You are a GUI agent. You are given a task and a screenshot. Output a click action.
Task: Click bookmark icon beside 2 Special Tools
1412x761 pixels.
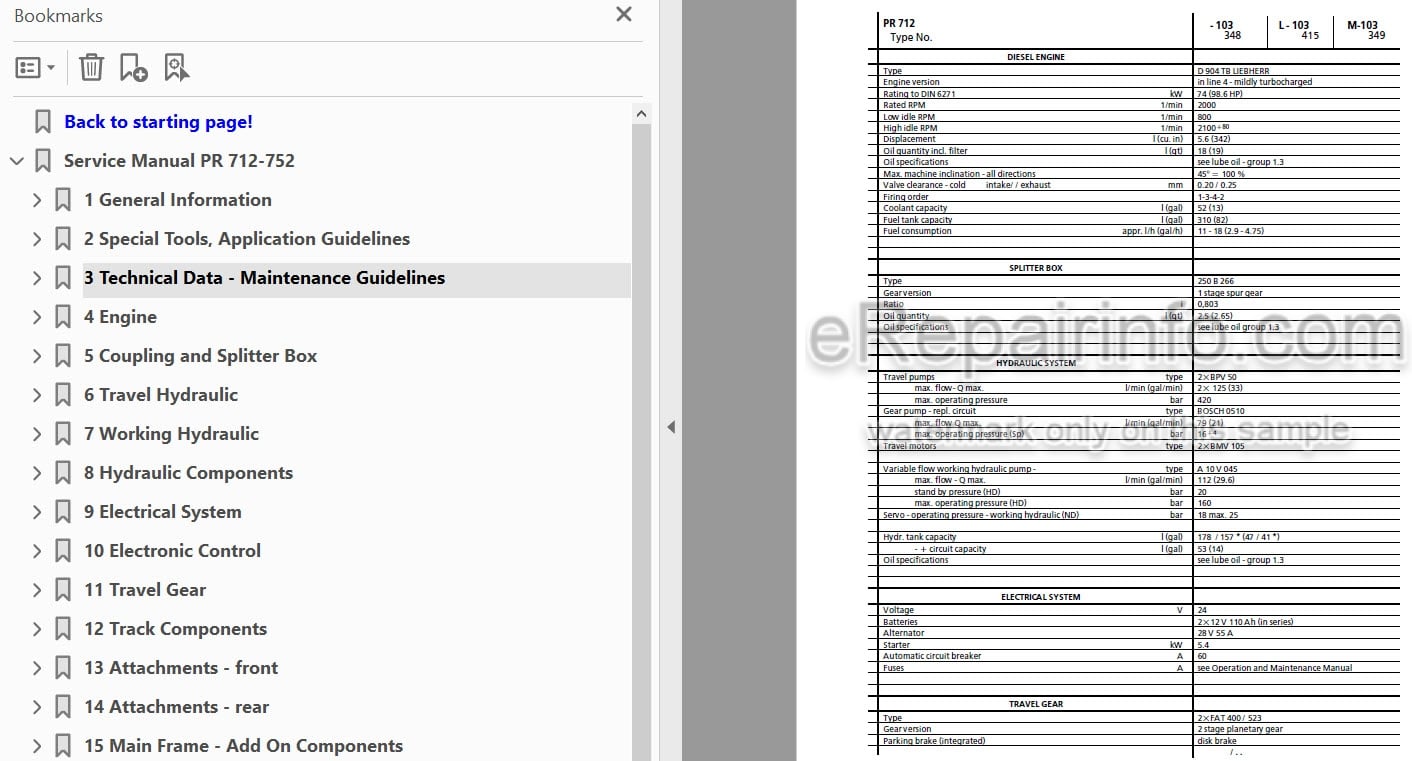[x=63, y=239]
